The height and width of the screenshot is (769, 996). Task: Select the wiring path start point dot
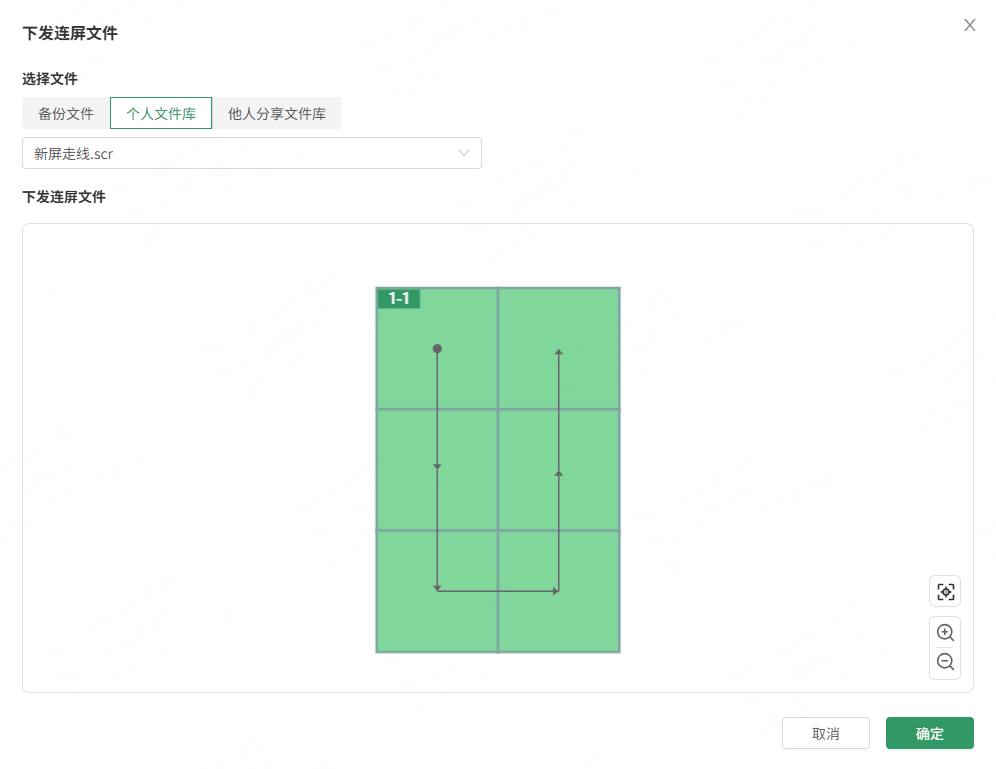437,349
